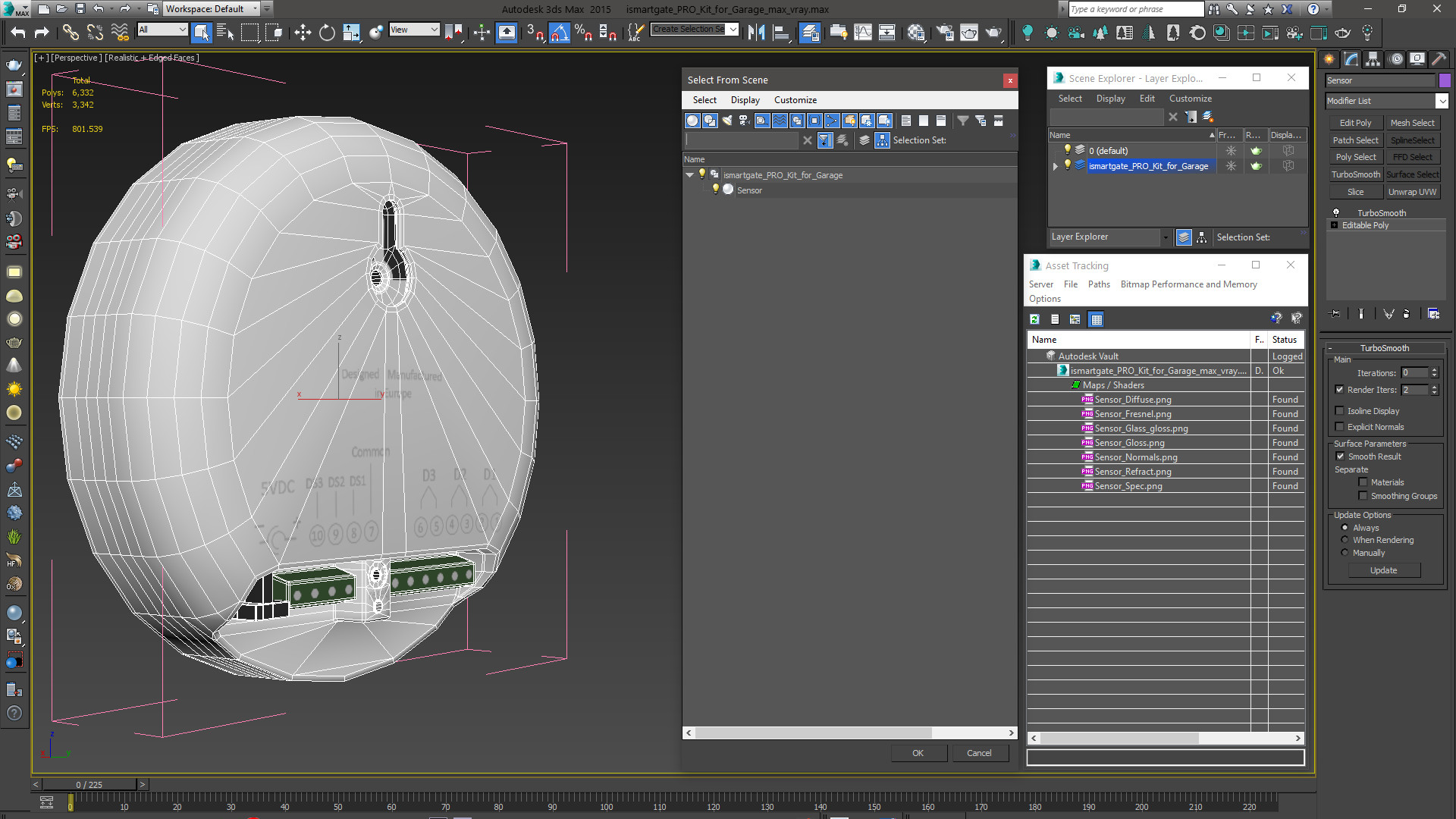Activate the Select Object tool
The width and height of the screenshot is (1456, 819).
pyautogui.click(x=201, y=33)
